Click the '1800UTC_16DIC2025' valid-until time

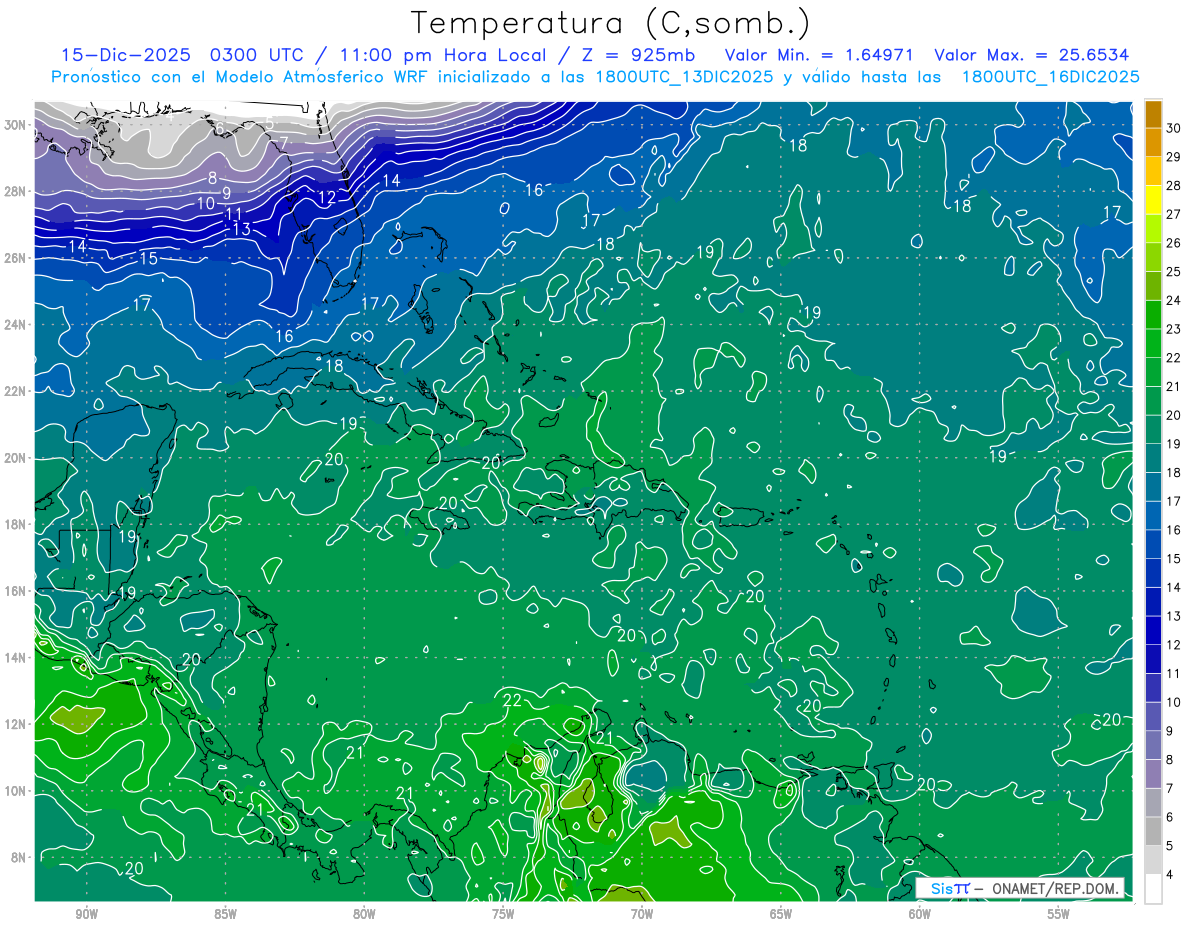1051,76
